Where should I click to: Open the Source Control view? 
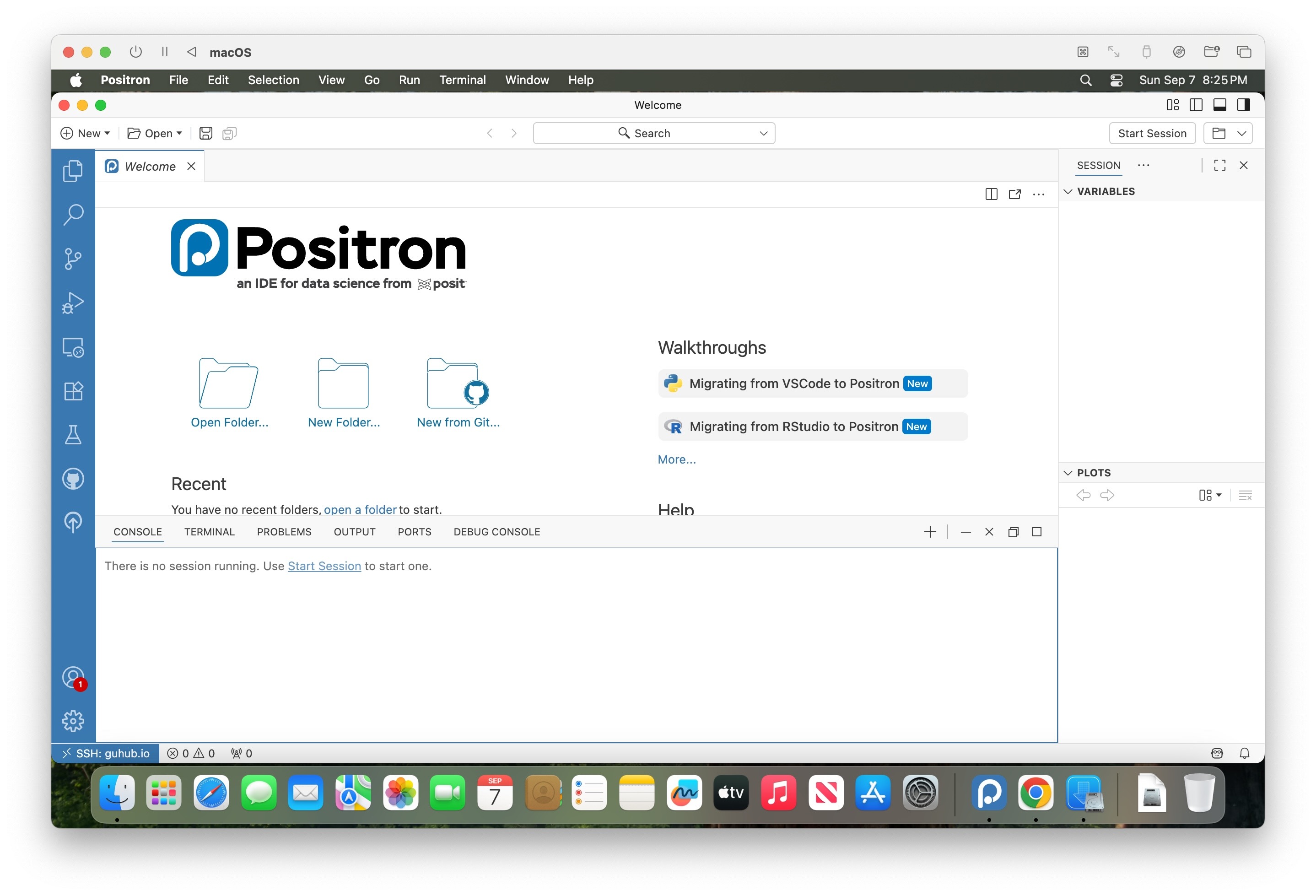(x=73, y=259)
